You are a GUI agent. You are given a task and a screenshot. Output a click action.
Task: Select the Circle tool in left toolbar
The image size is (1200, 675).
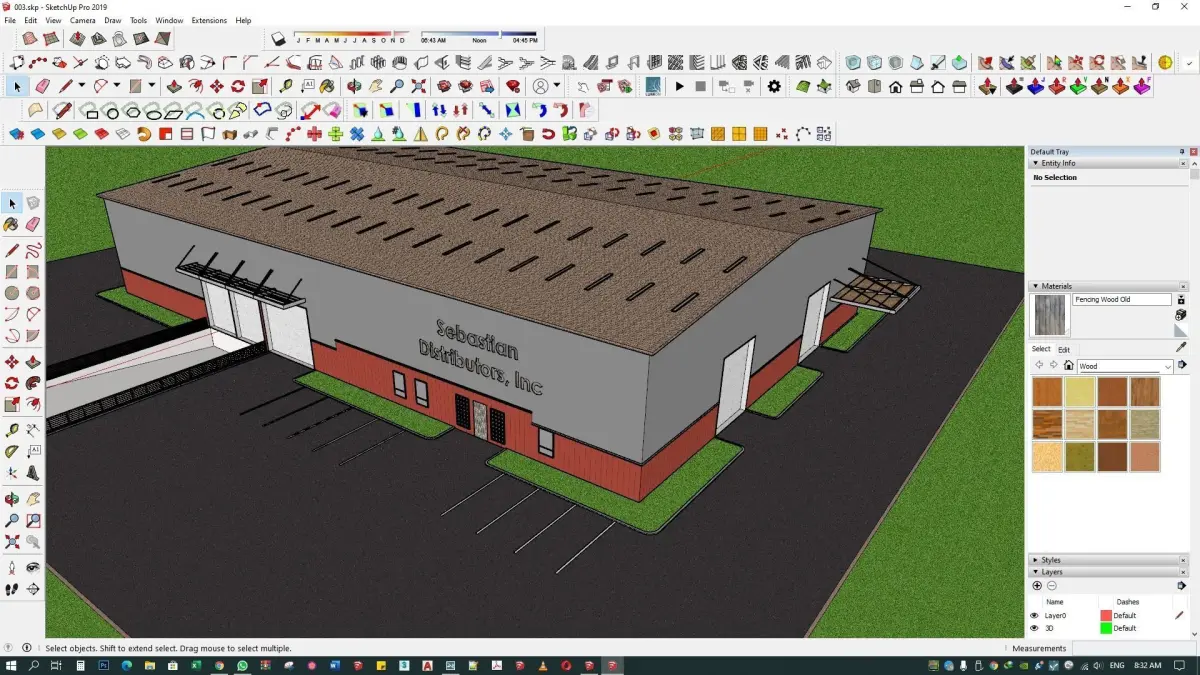click(x=12, y=293)
